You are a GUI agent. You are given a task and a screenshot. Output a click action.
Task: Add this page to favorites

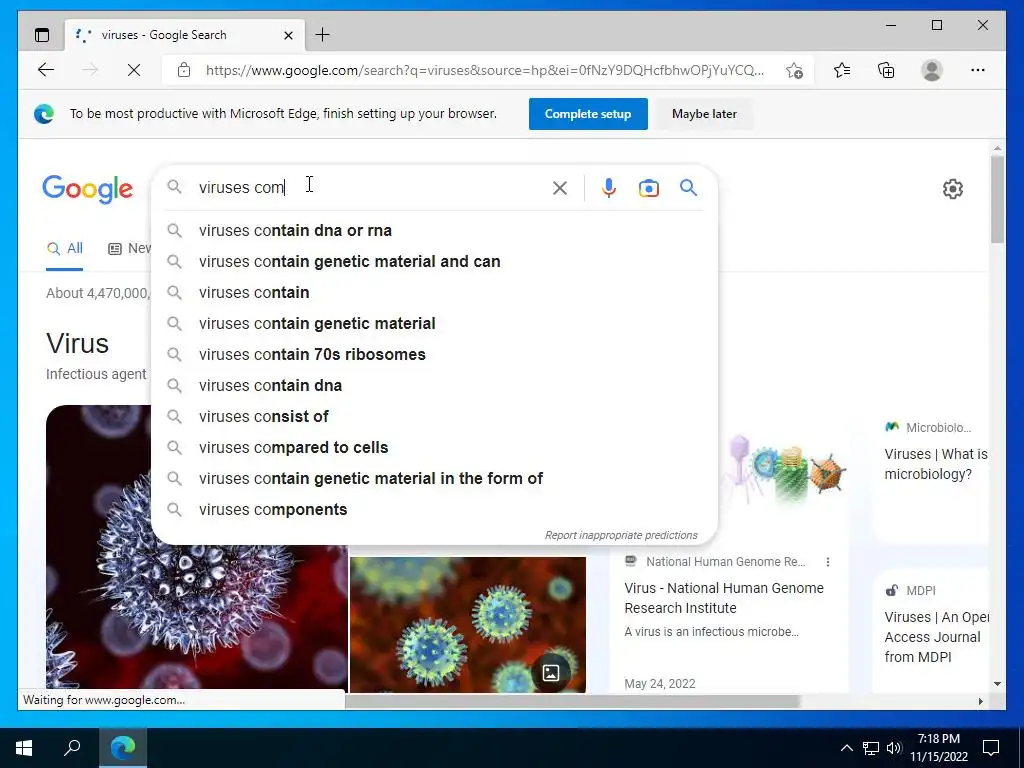(795, 71)
